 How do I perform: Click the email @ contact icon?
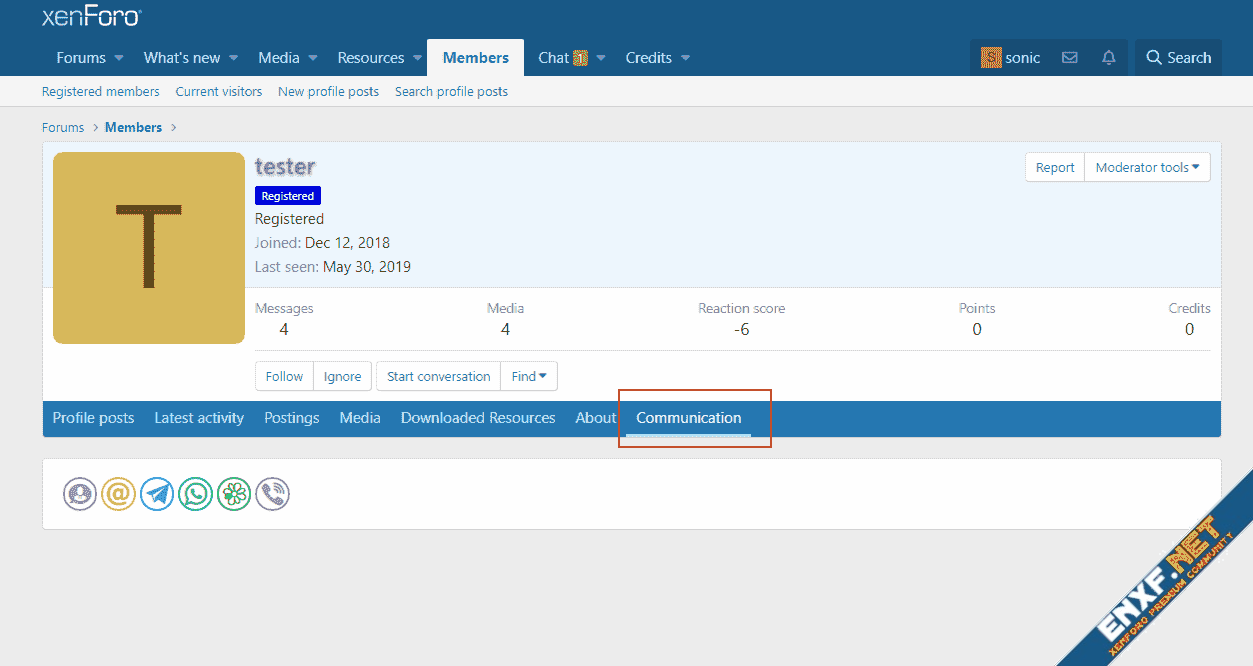(x=118, y=494)
